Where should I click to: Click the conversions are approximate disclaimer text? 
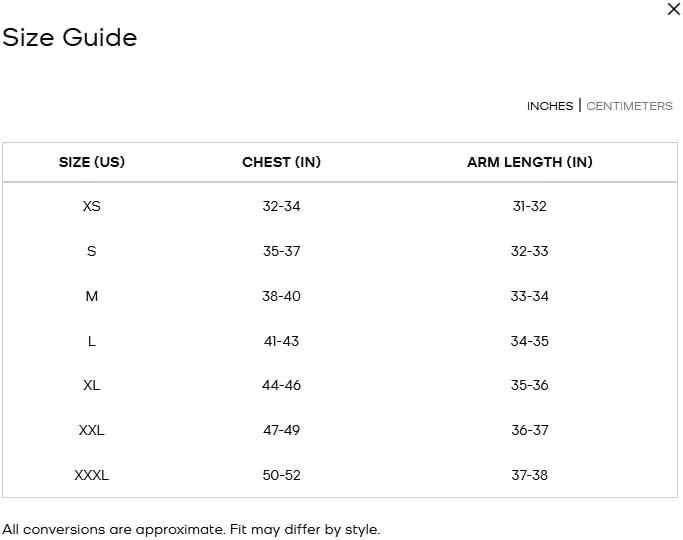(x=191, y=529)
